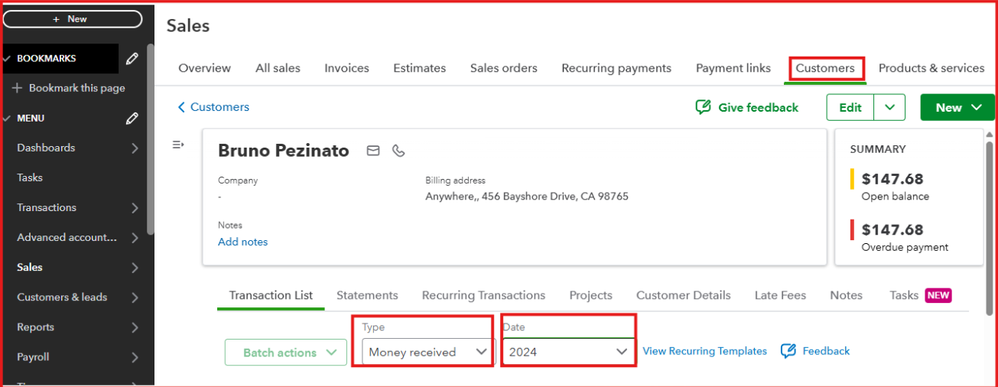Open the customer Notes tab
This screenshot has width=998, height=387.
pos(846,295)
